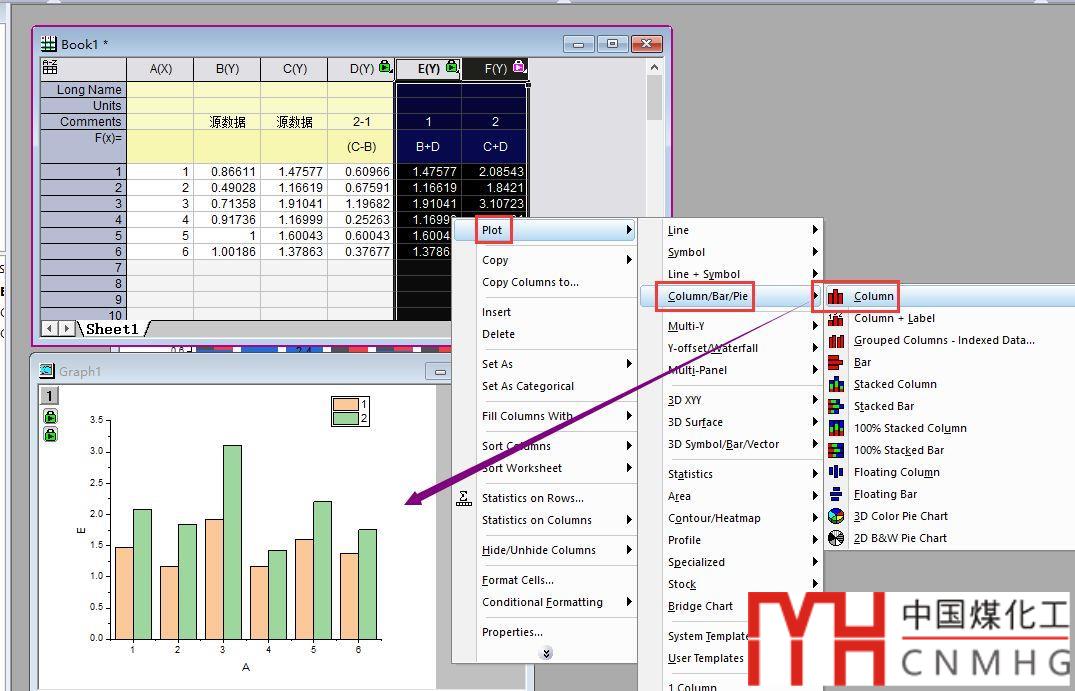Open the Column/Bar/Pie submenu

coord(731,296)
